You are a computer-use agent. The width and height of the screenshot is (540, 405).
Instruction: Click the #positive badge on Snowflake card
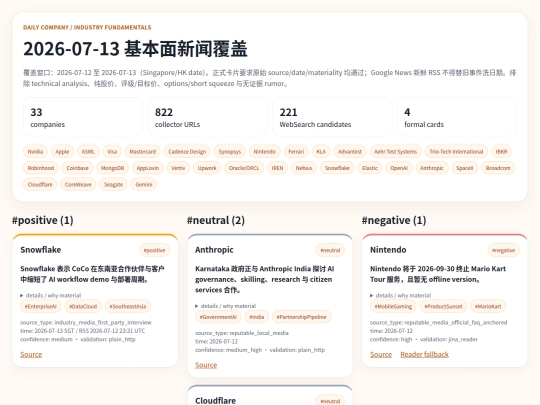[x=154, y=250]
